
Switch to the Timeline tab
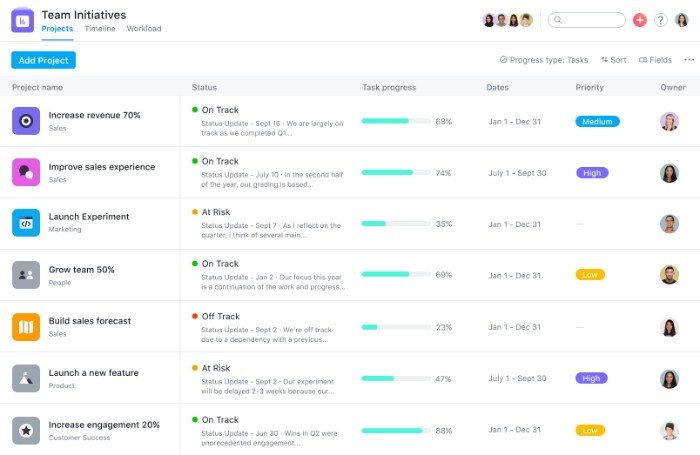click(x=99, y=29)
